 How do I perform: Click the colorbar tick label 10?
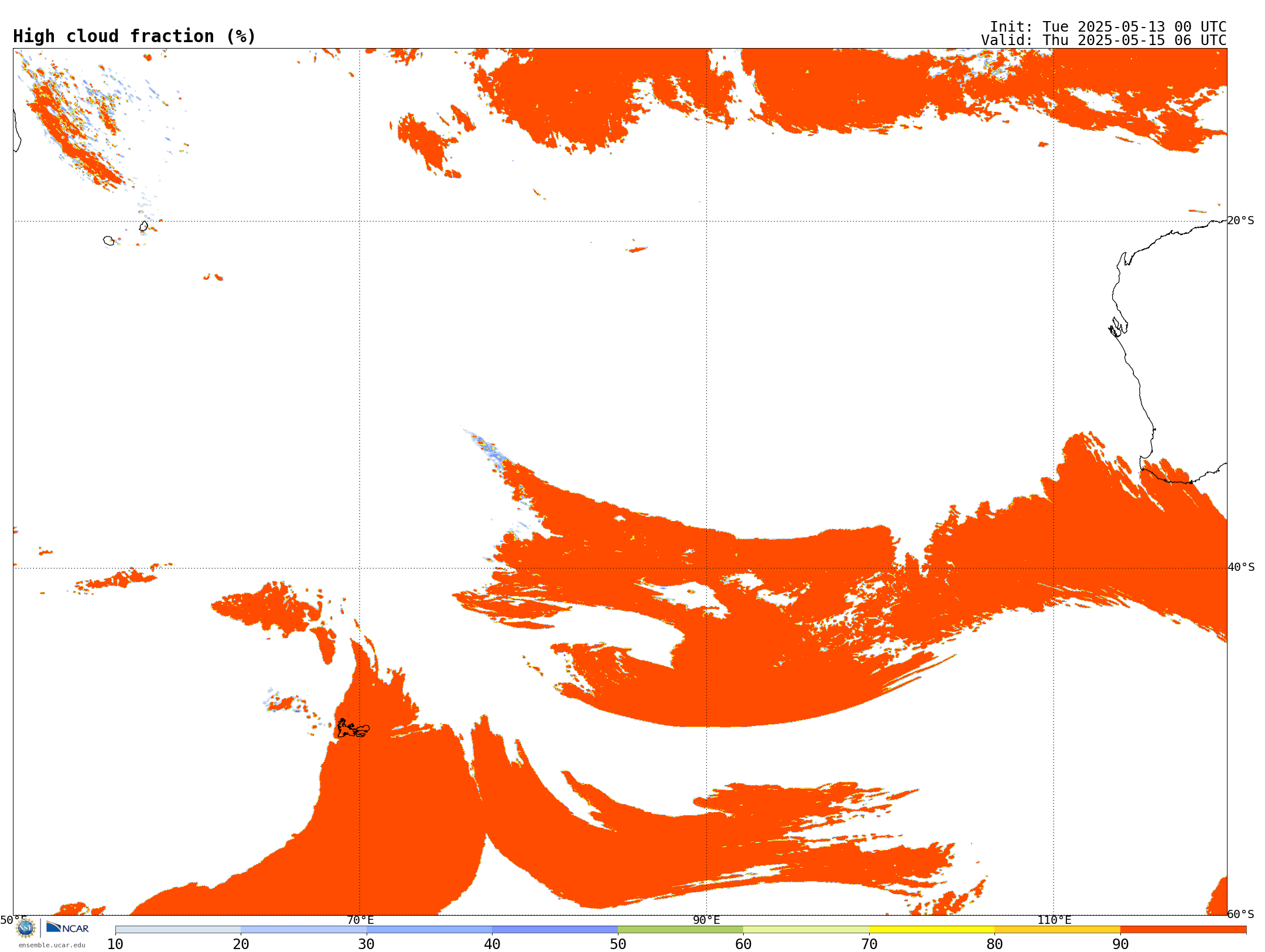pos(115,944)
